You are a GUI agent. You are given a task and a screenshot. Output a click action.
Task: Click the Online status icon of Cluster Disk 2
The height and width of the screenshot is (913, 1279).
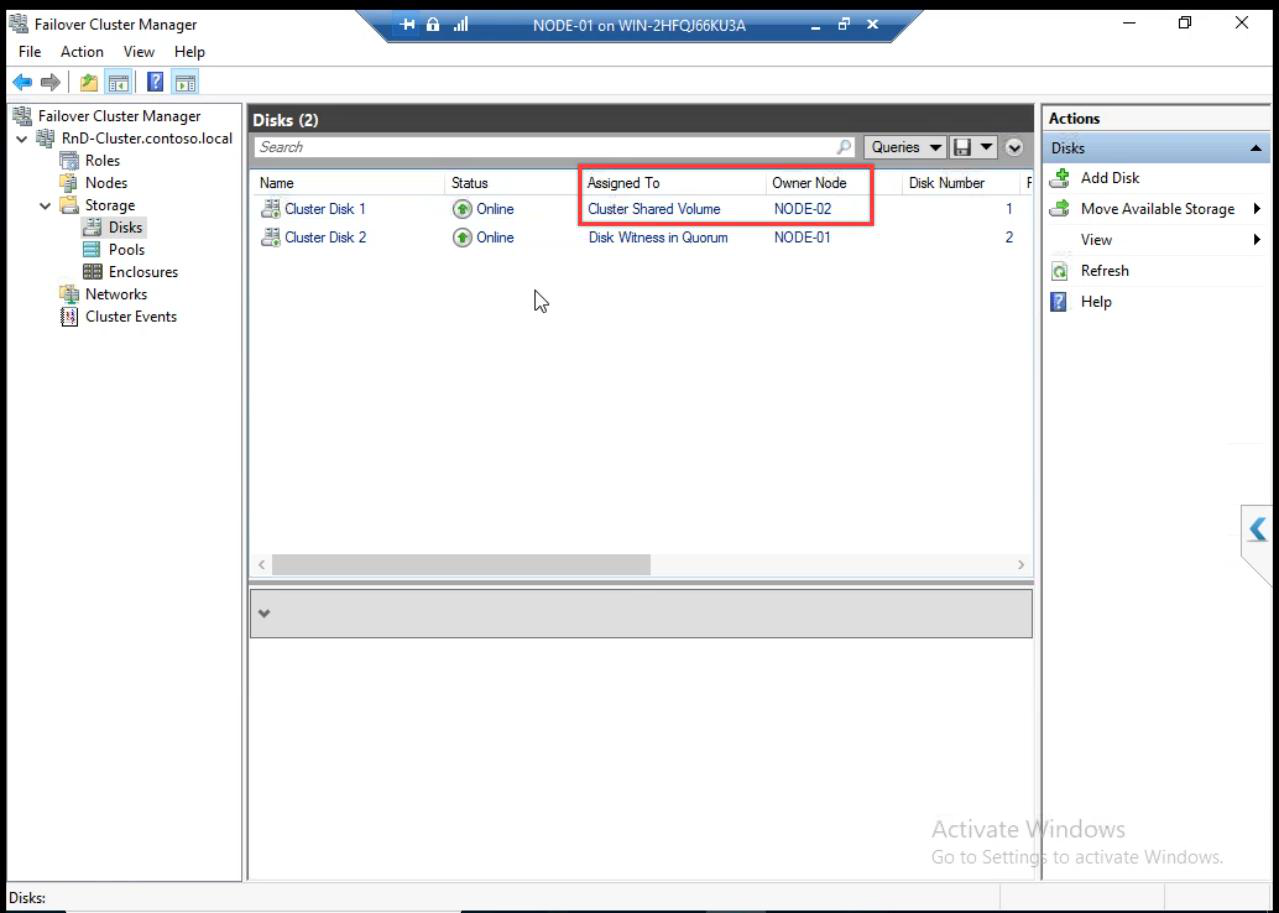pos(462,237)
